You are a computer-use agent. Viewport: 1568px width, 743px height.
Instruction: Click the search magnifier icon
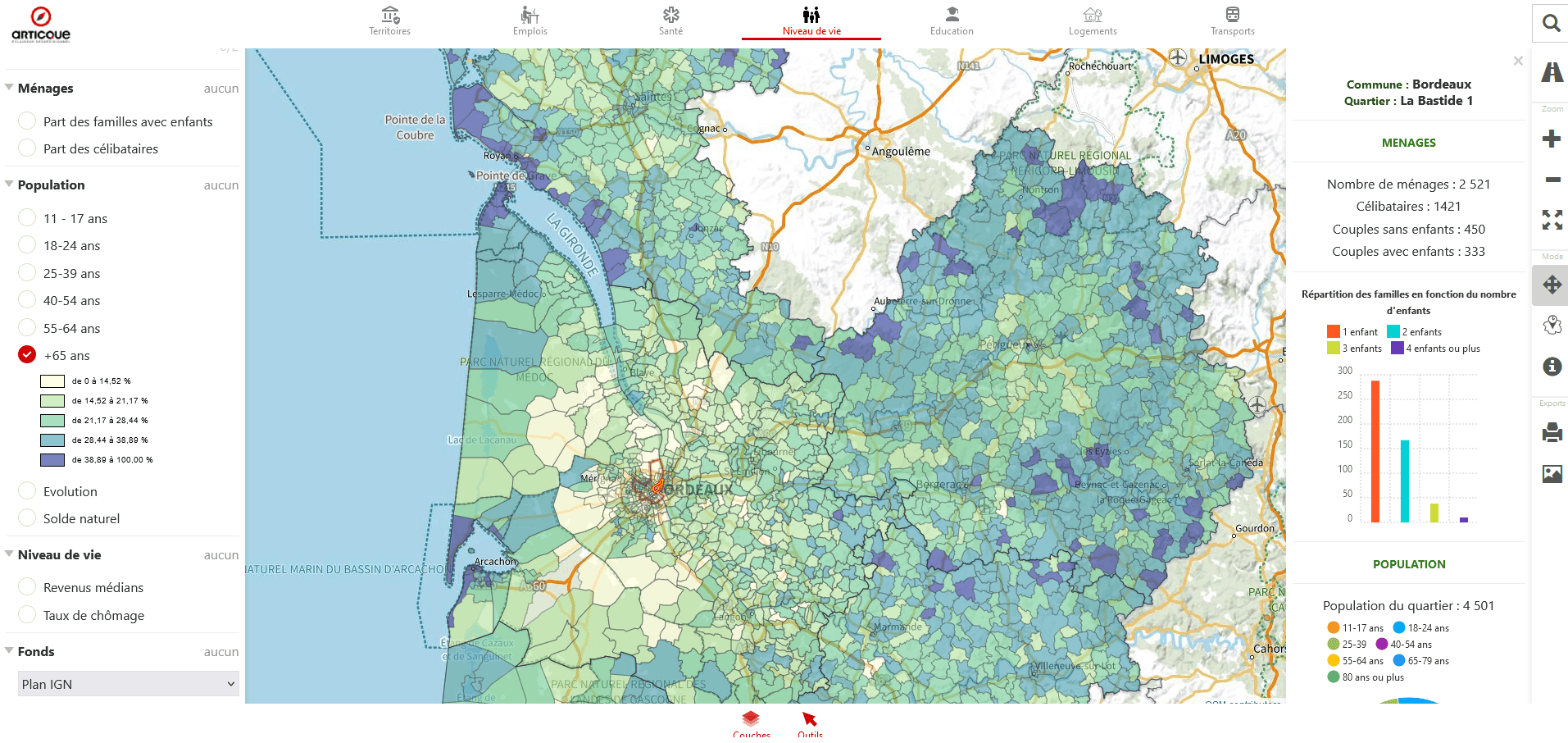[x=1551, y=23]
